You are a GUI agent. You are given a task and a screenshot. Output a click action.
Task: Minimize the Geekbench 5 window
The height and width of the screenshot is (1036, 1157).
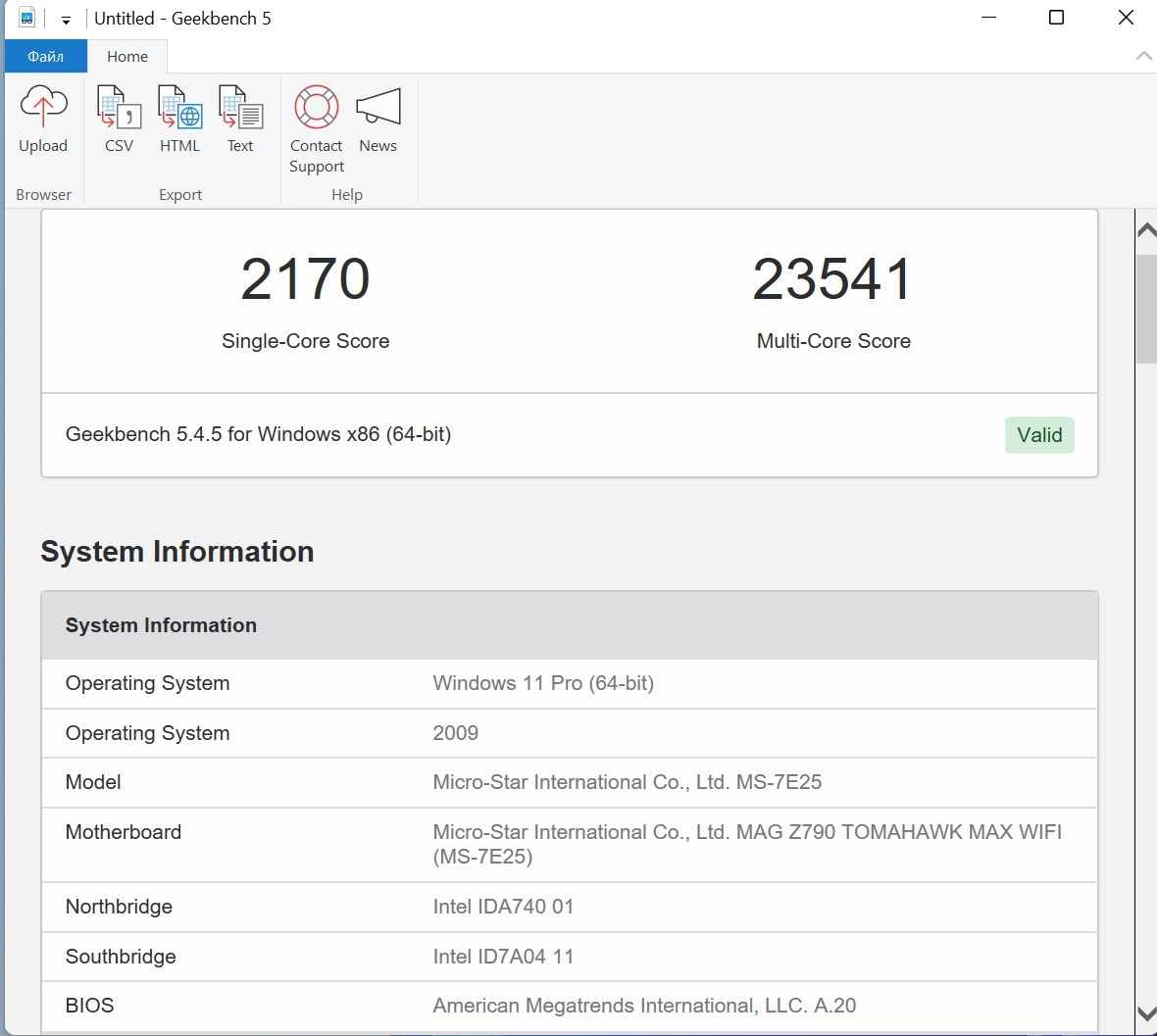click(988, 18)
